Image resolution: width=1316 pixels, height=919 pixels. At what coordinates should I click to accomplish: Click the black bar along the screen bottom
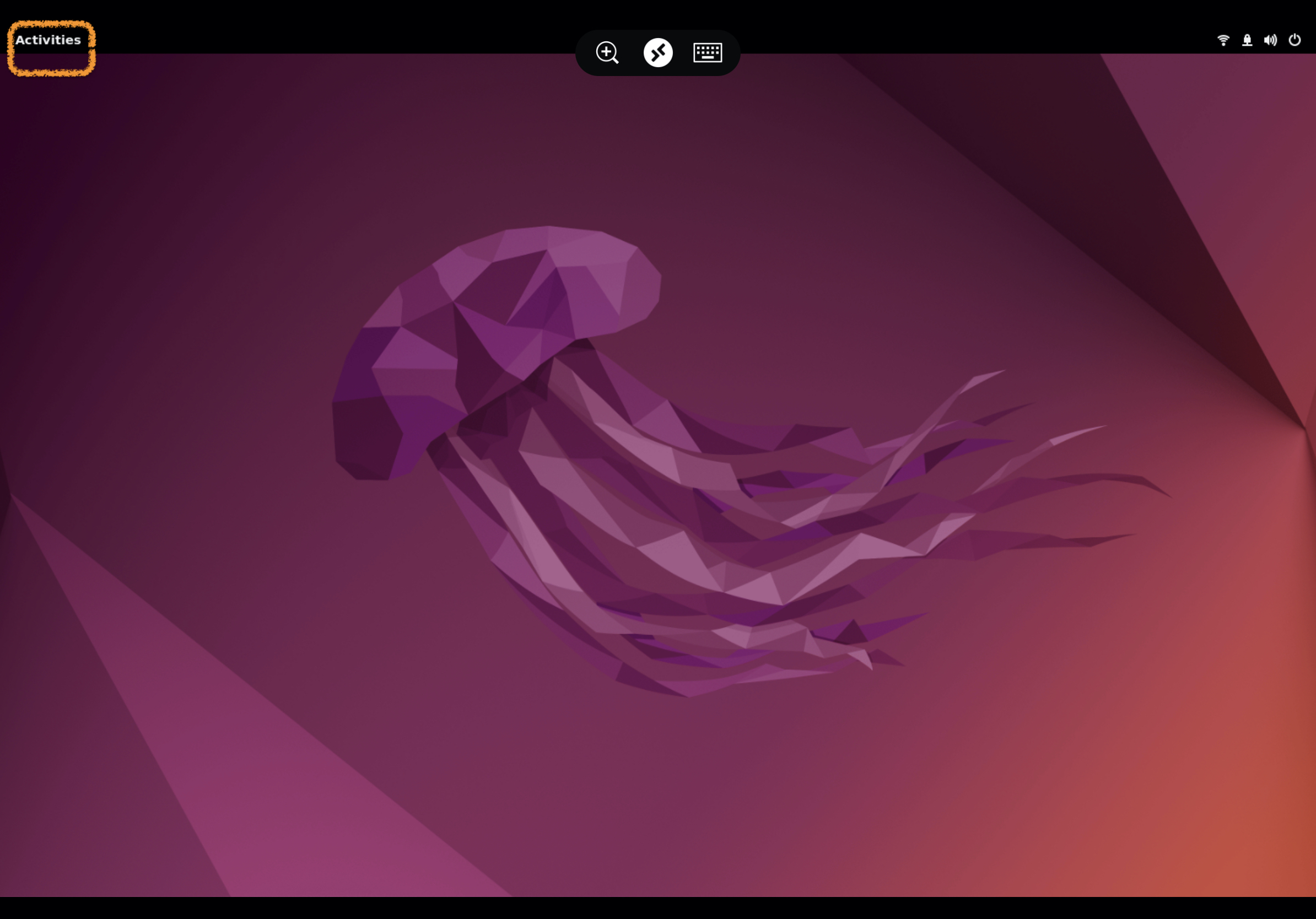point(658,908)
